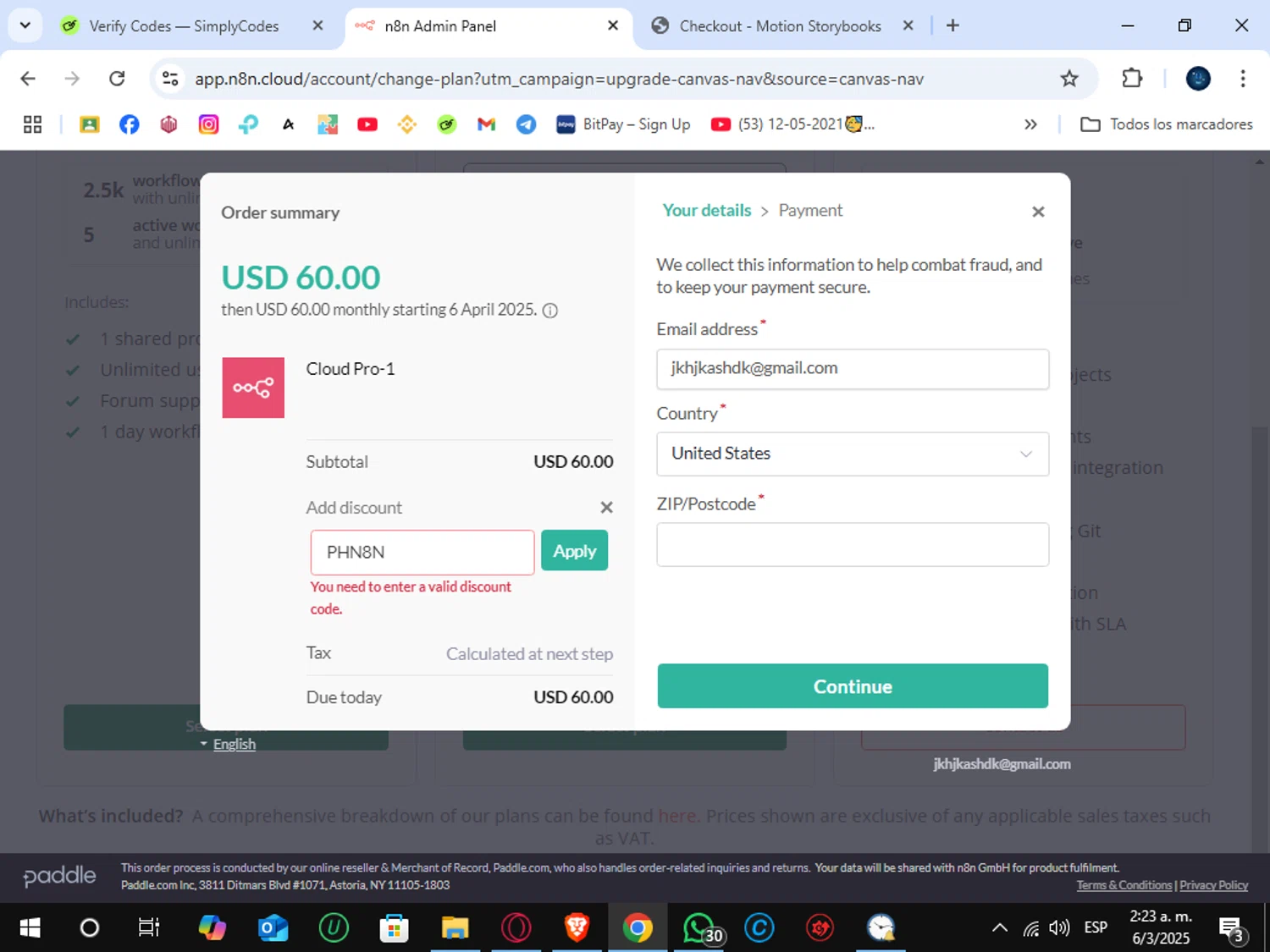Open Cortana search circle in taskbar
1270x952 pixels.
click(x=89, y=928)
